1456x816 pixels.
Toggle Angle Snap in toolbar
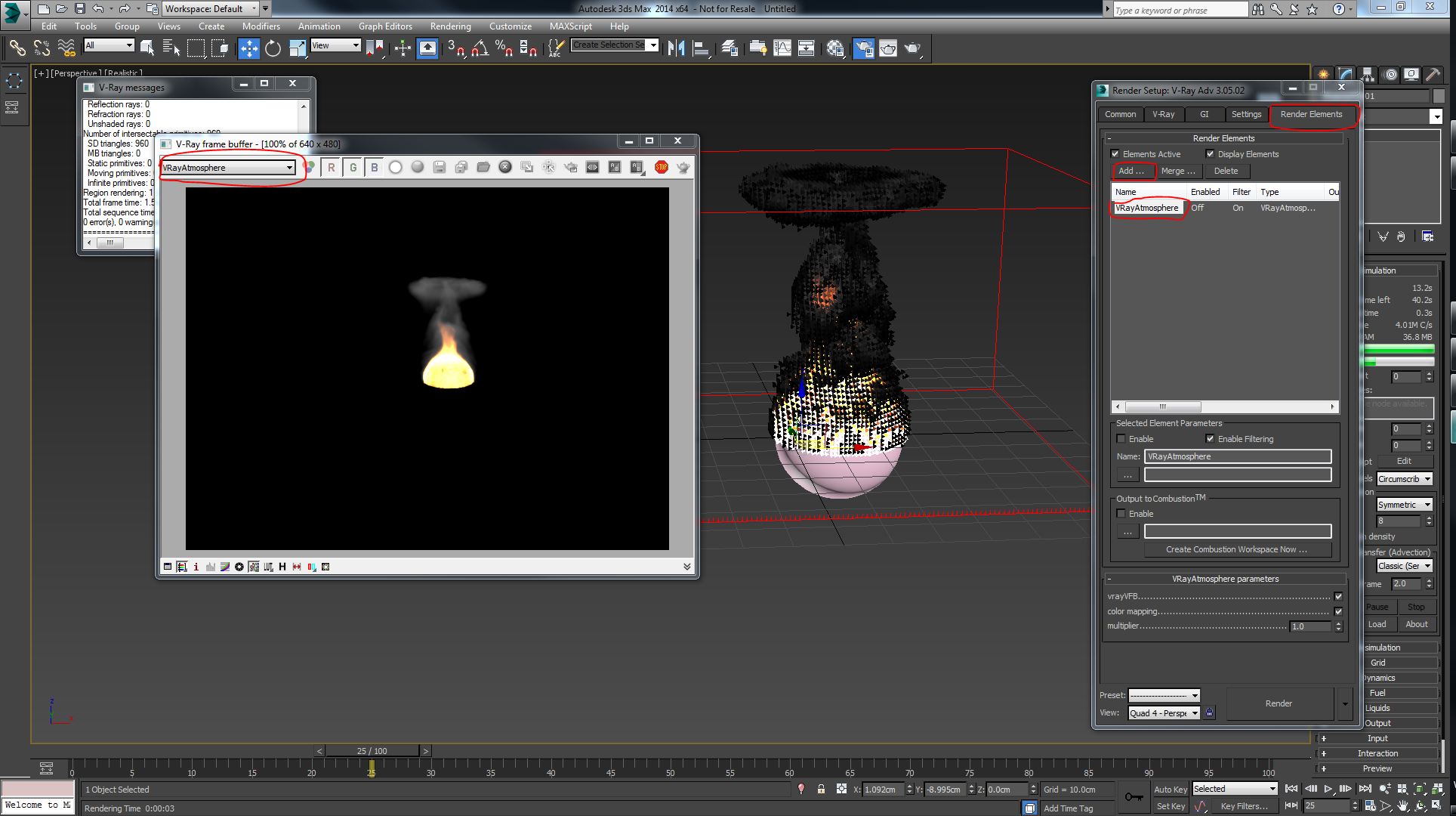480,48
